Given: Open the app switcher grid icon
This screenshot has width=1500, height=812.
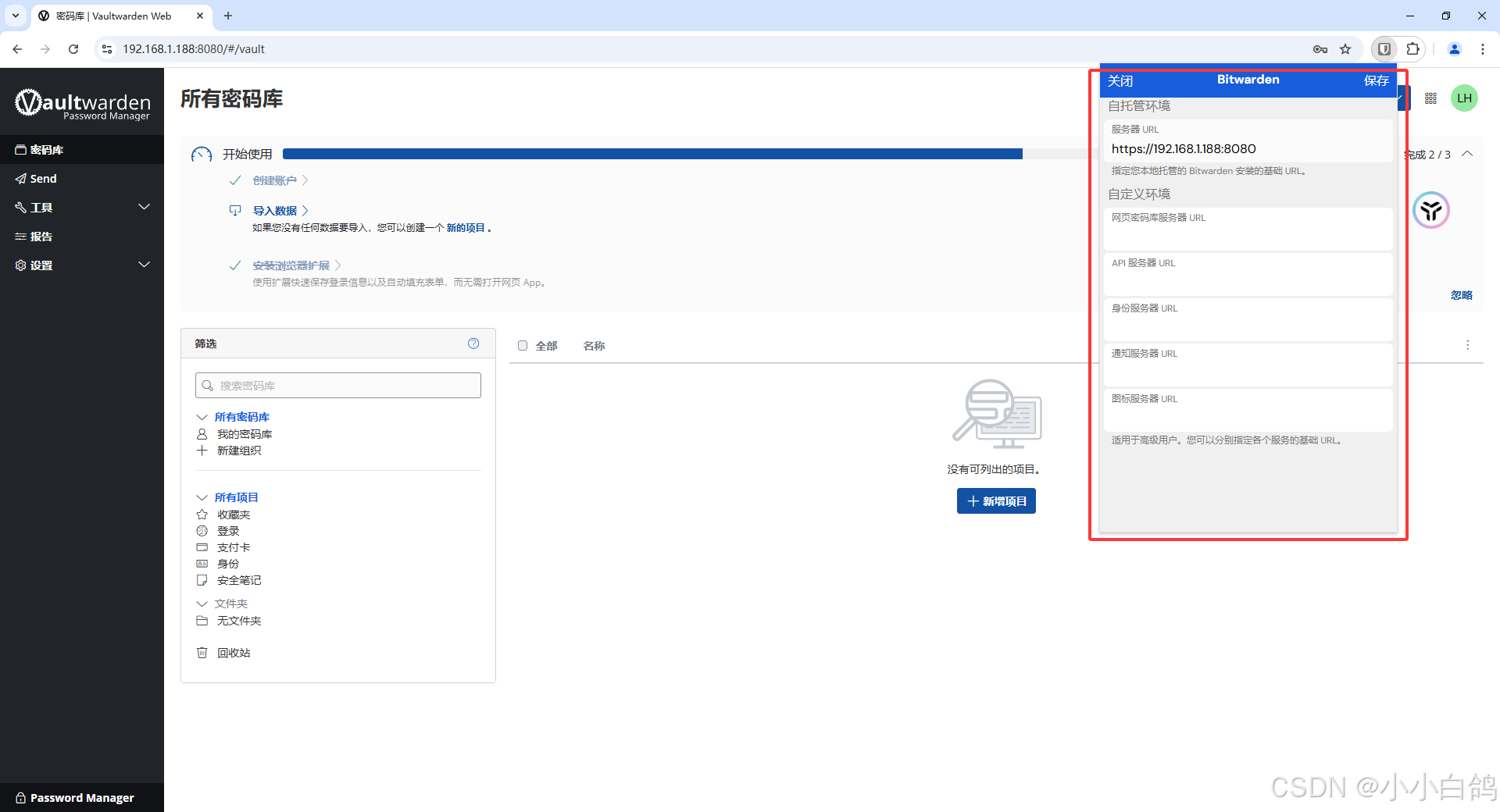Looking at the screenshot, I should (x=1430, y=98).
